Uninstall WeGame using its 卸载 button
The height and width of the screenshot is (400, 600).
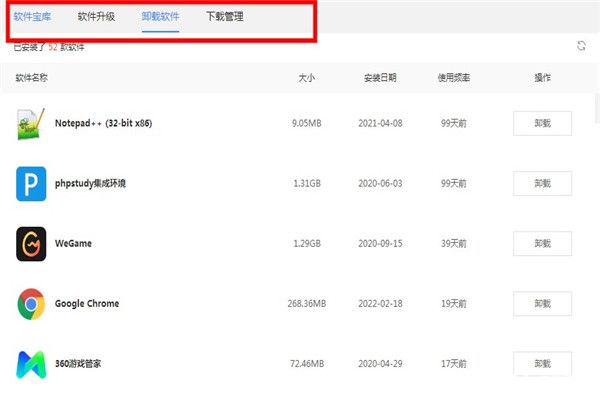[542, 244]
